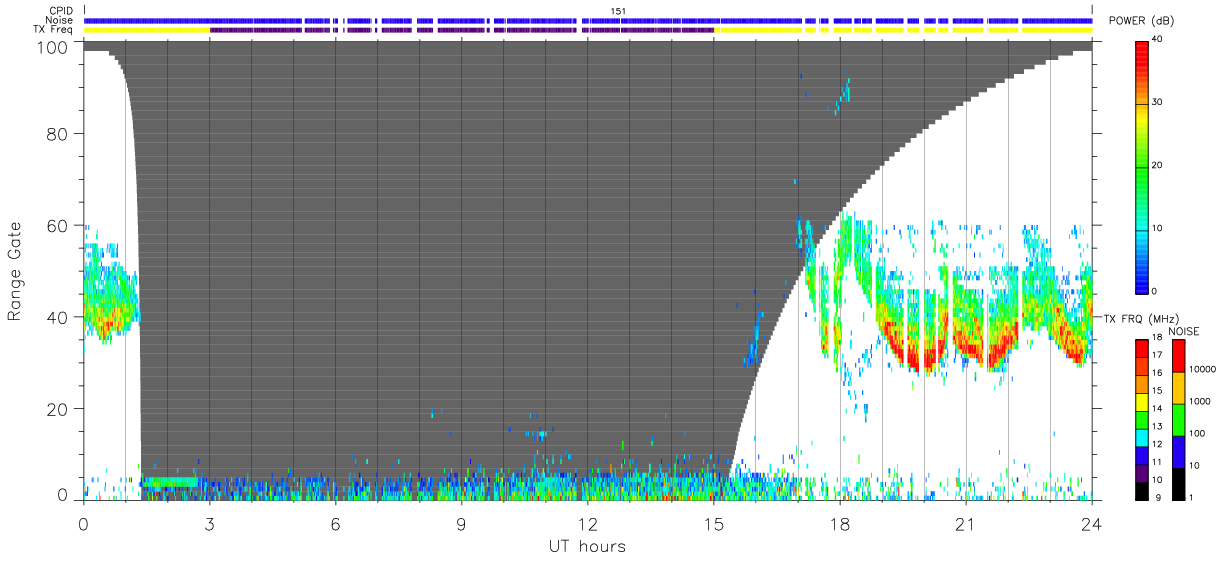Click the blue Noise bar near 12 UT

[600, 20]
